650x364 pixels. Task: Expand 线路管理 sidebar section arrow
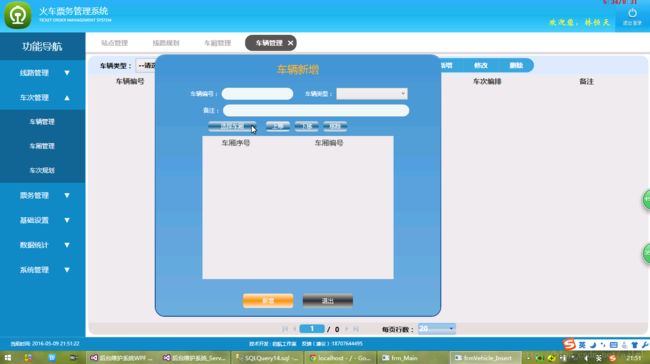pyautogui.click(x=67, y=73)
